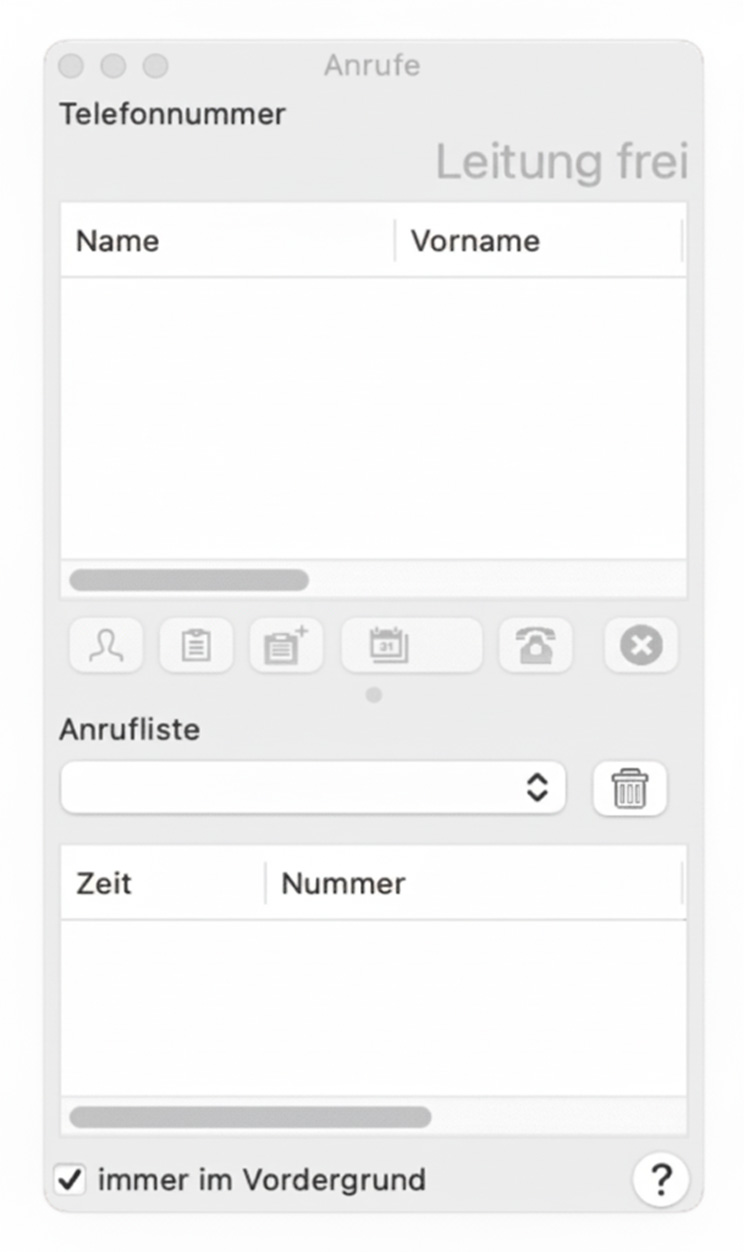
Task: Click the round X cancel icon button
Action: (x=640, y=646)
